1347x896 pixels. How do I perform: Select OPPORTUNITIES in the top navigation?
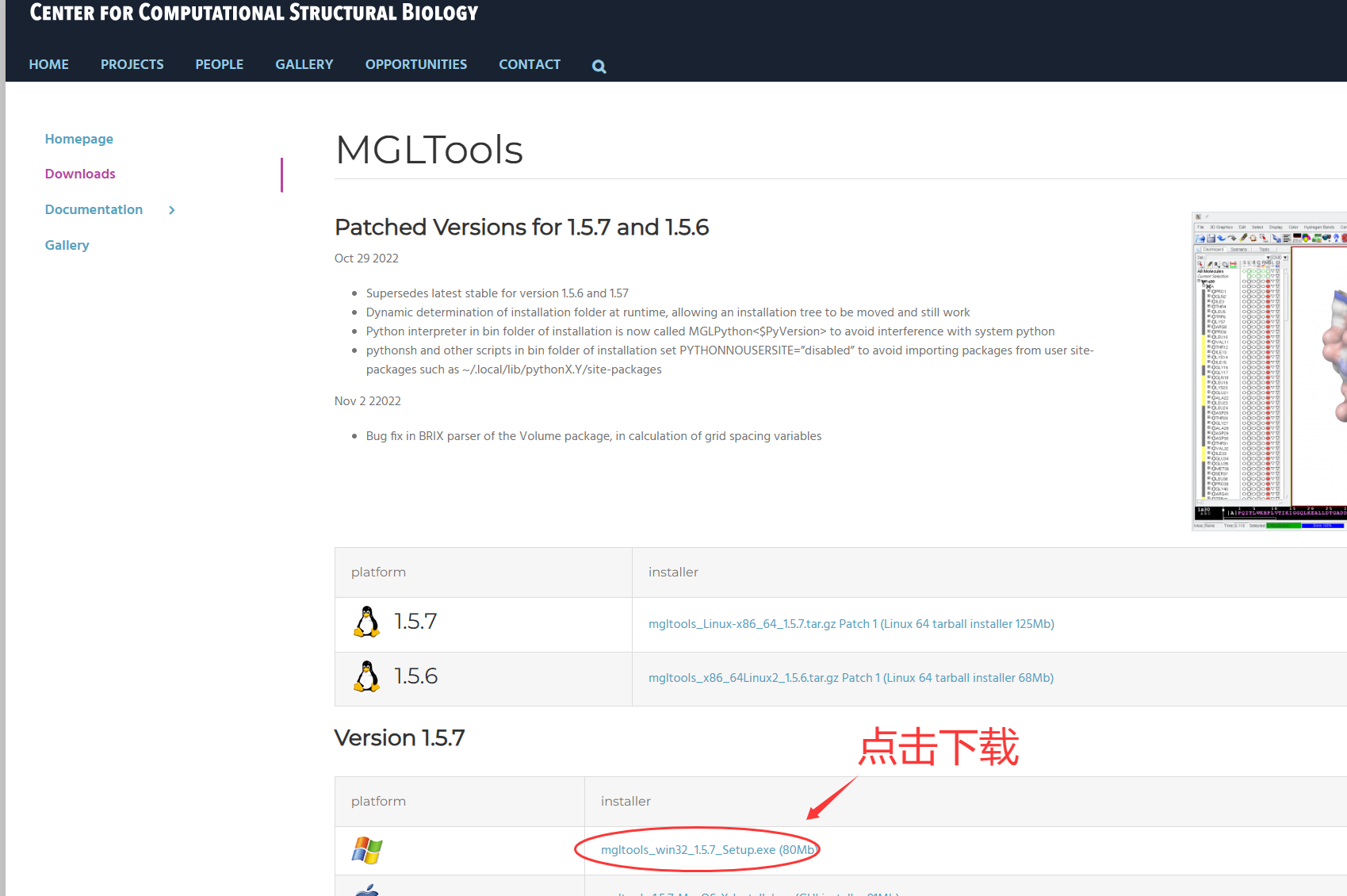click(x=416, y=64)
